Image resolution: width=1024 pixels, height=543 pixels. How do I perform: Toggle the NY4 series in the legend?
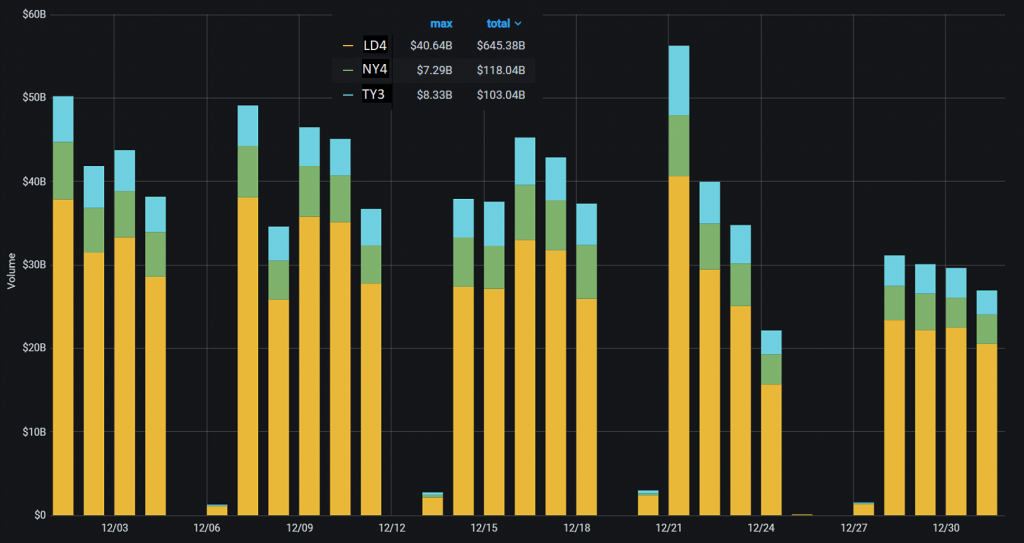coord(375,70)
